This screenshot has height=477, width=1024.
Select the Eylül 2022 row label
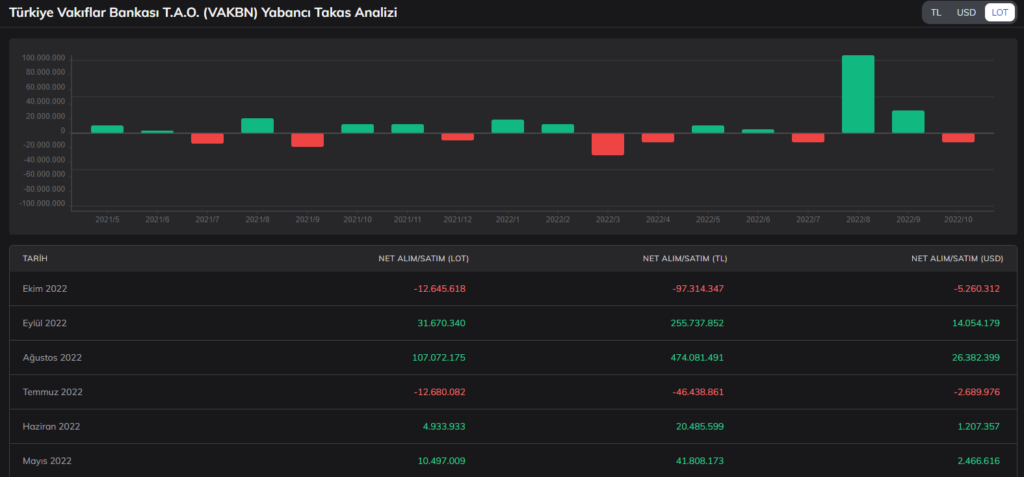click(44, 323)
